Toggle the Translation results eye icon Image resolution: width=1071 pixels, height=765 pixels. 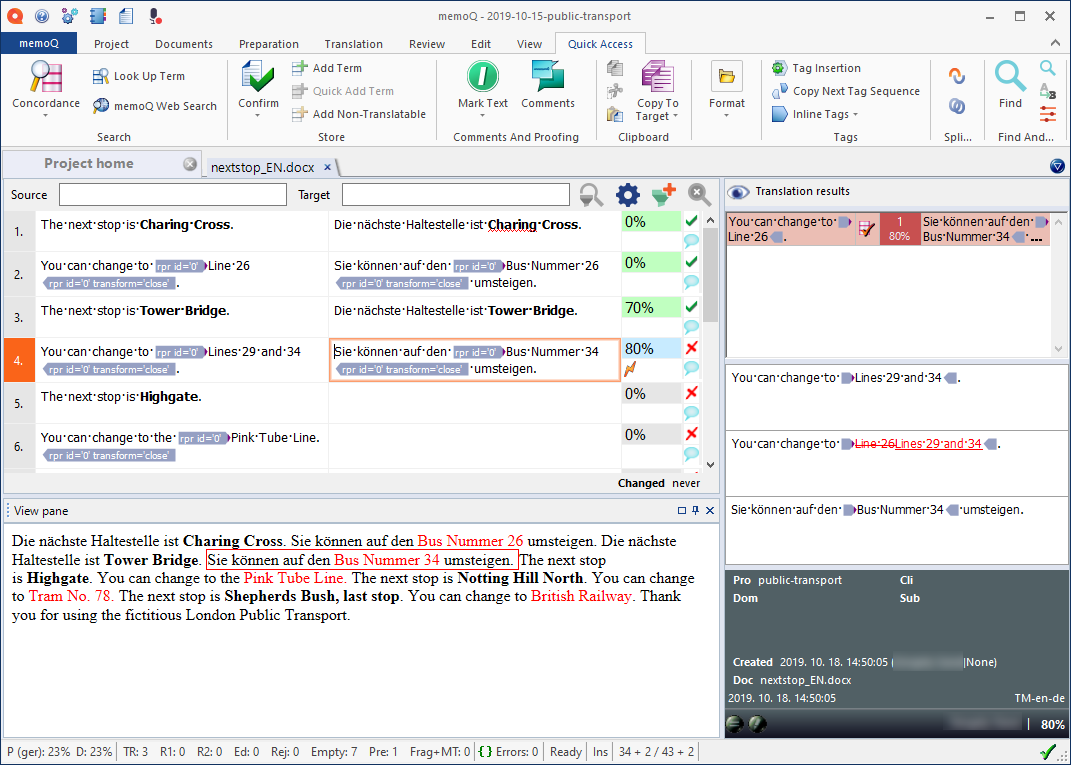tap(738, 192)
